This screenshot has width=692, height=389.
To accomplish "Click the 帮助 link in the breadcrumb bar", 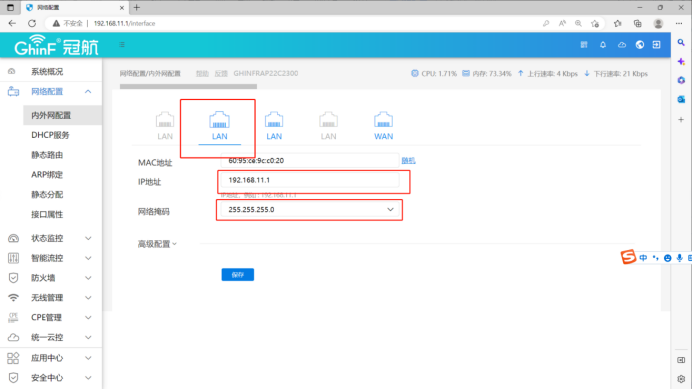I will 202,73.
